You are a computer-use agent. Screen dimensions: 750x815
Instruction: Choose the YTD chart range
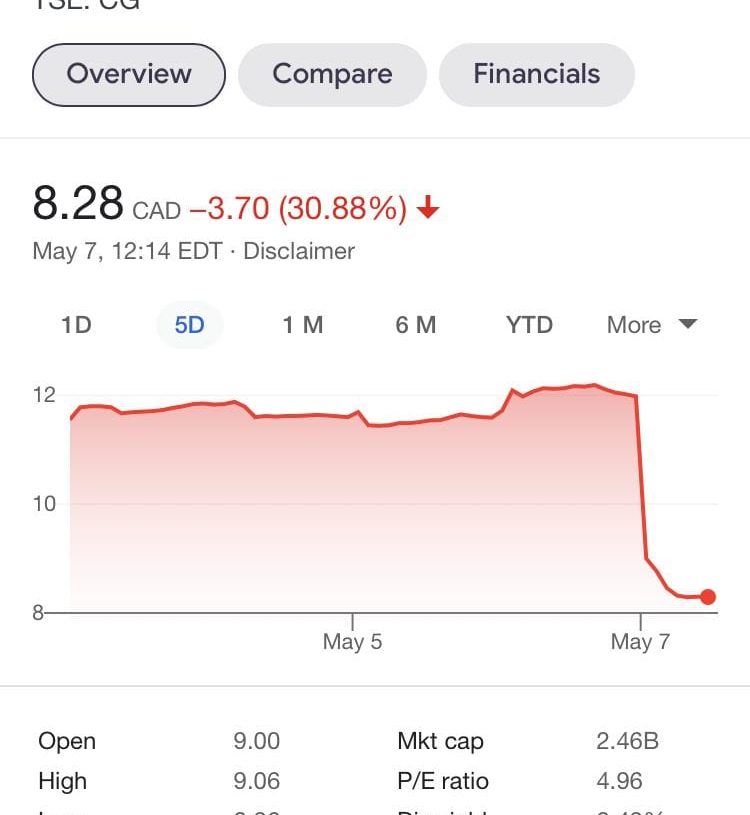pos(529,325)
